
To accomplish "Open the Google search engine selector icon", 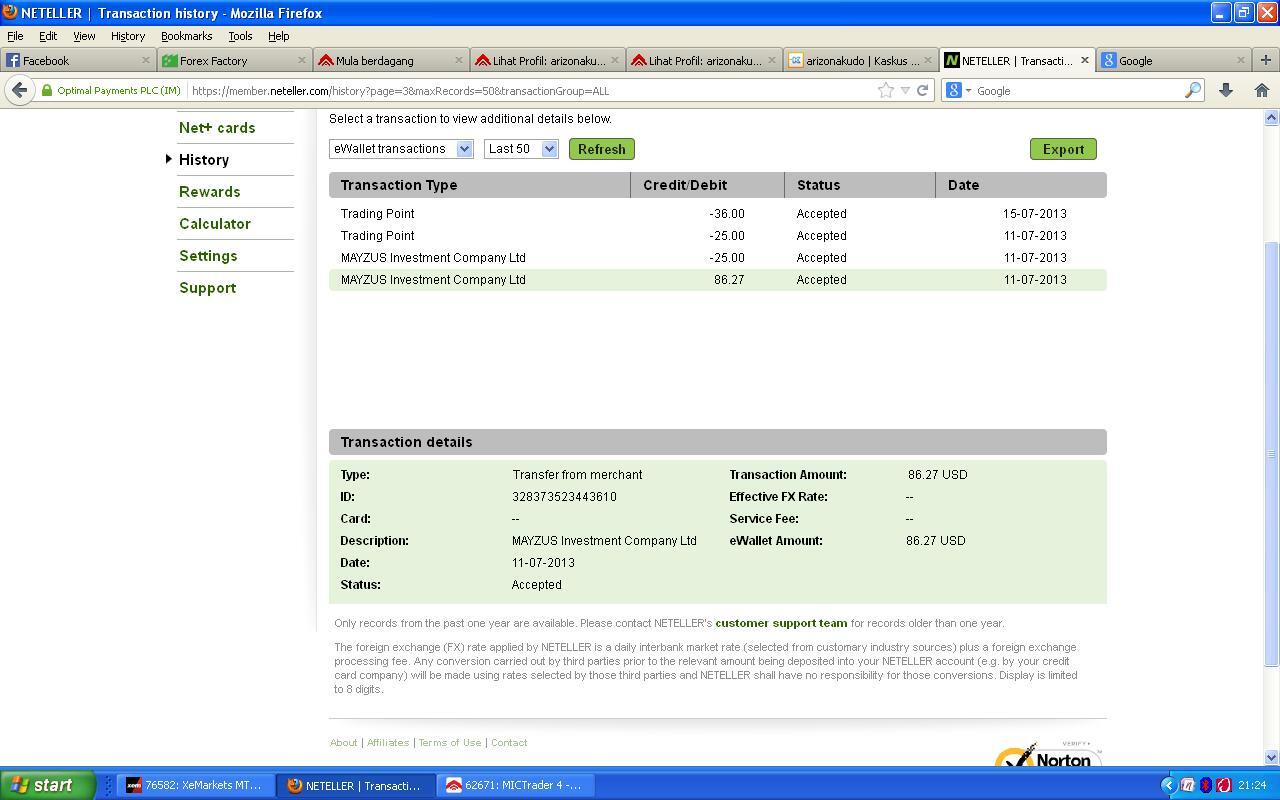I will tap(958, 90).
